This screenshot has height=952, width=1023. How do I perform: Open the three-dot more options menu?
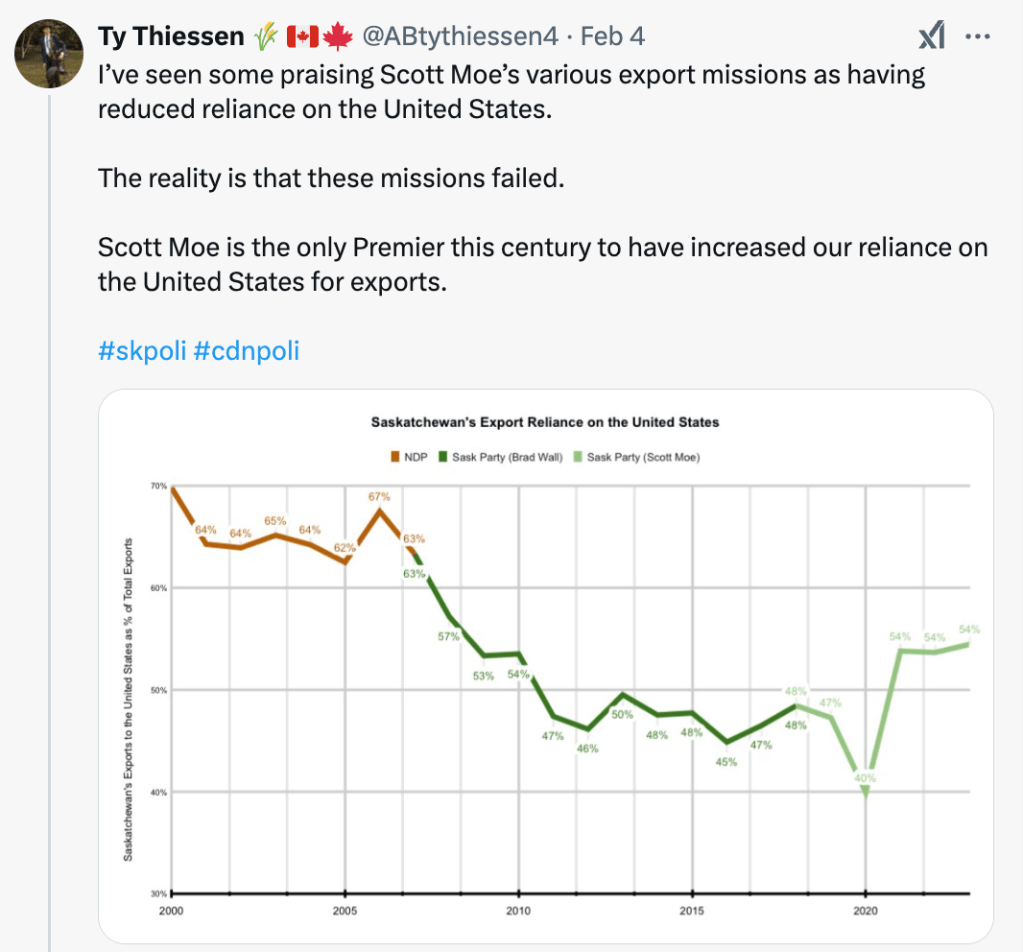coord(977,38)
